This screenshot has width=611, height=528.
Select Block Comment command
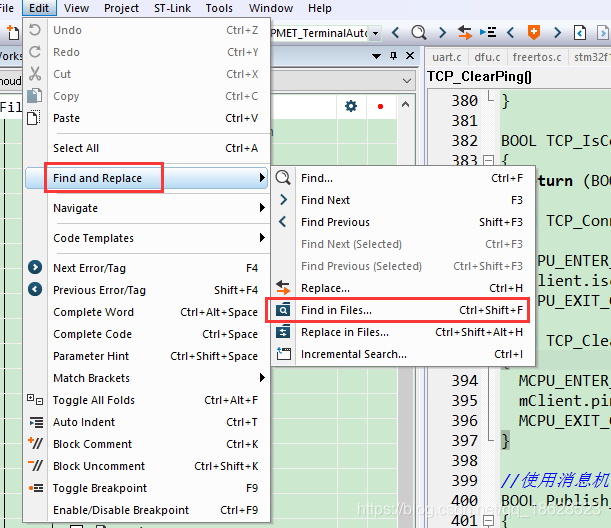(x=146, y=444)
